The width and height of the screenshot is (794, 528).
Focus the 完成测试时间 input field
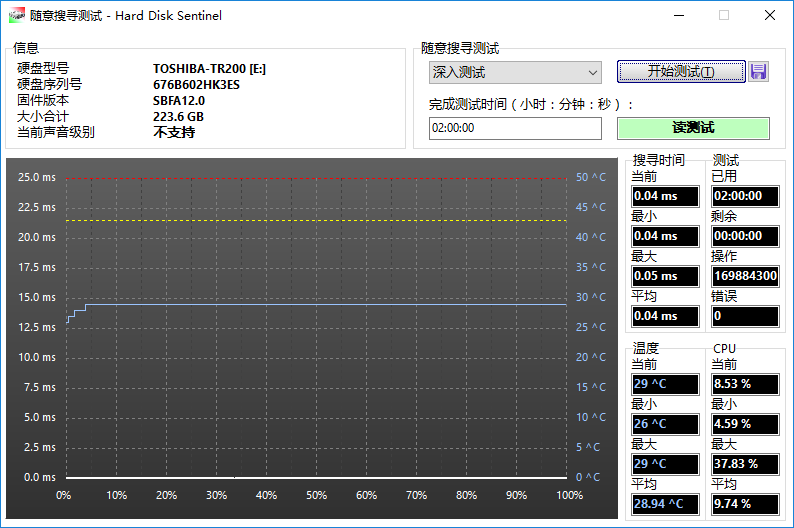point(515,128)
